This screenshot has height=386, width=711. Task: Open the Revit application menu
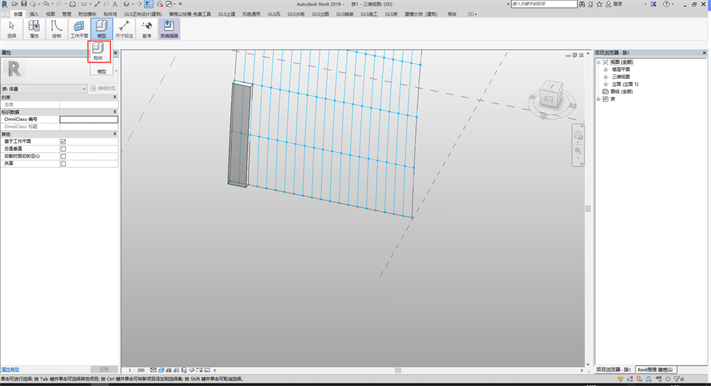(x=5, y=4)
